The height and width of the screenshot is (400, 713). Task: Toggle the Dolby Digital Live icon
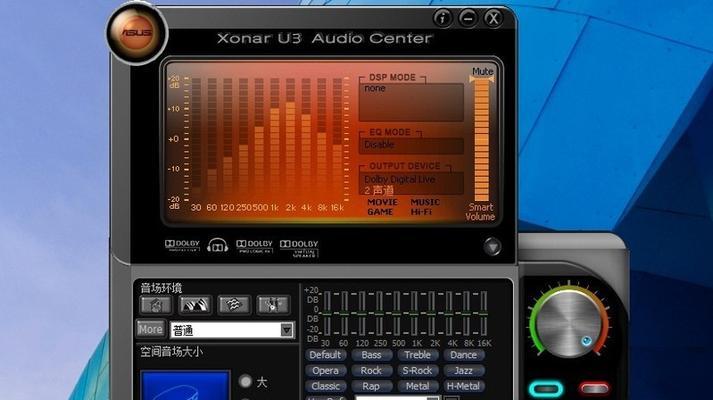point(182,246)
